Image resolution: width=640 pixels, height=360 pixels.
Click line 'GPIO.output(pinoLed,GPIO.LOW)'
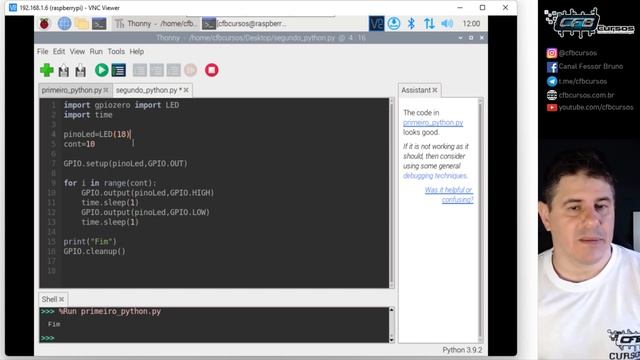pos(145,212)
